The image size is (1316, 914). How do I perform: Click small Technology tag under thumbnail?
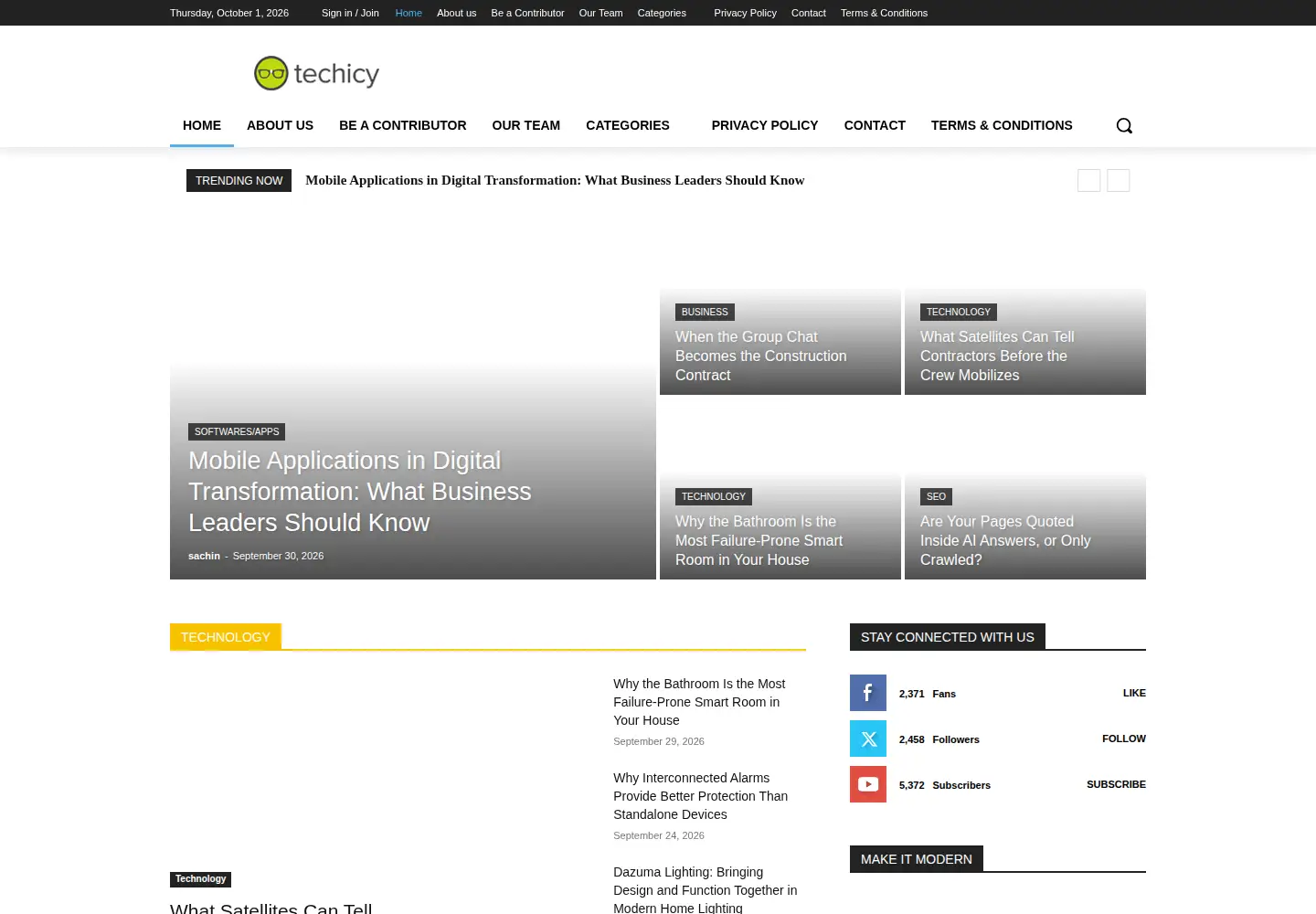(200, 879)
